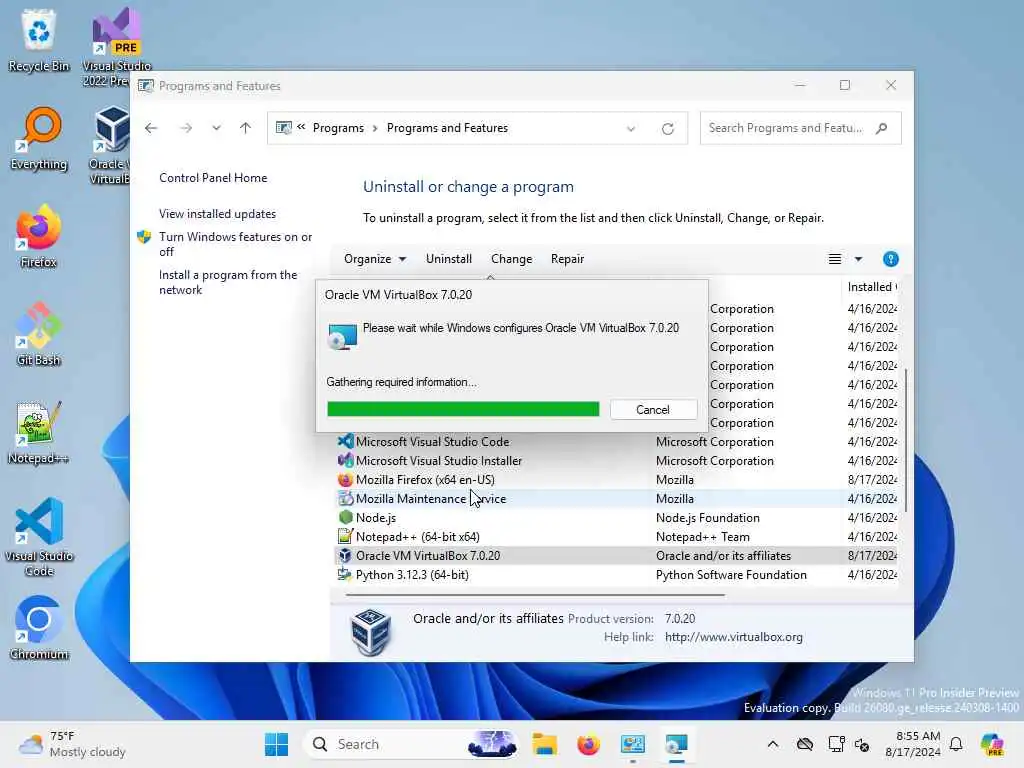
Task: Select Mozilla Firefox (x64 en-US) row
Action: coord(617,480)
